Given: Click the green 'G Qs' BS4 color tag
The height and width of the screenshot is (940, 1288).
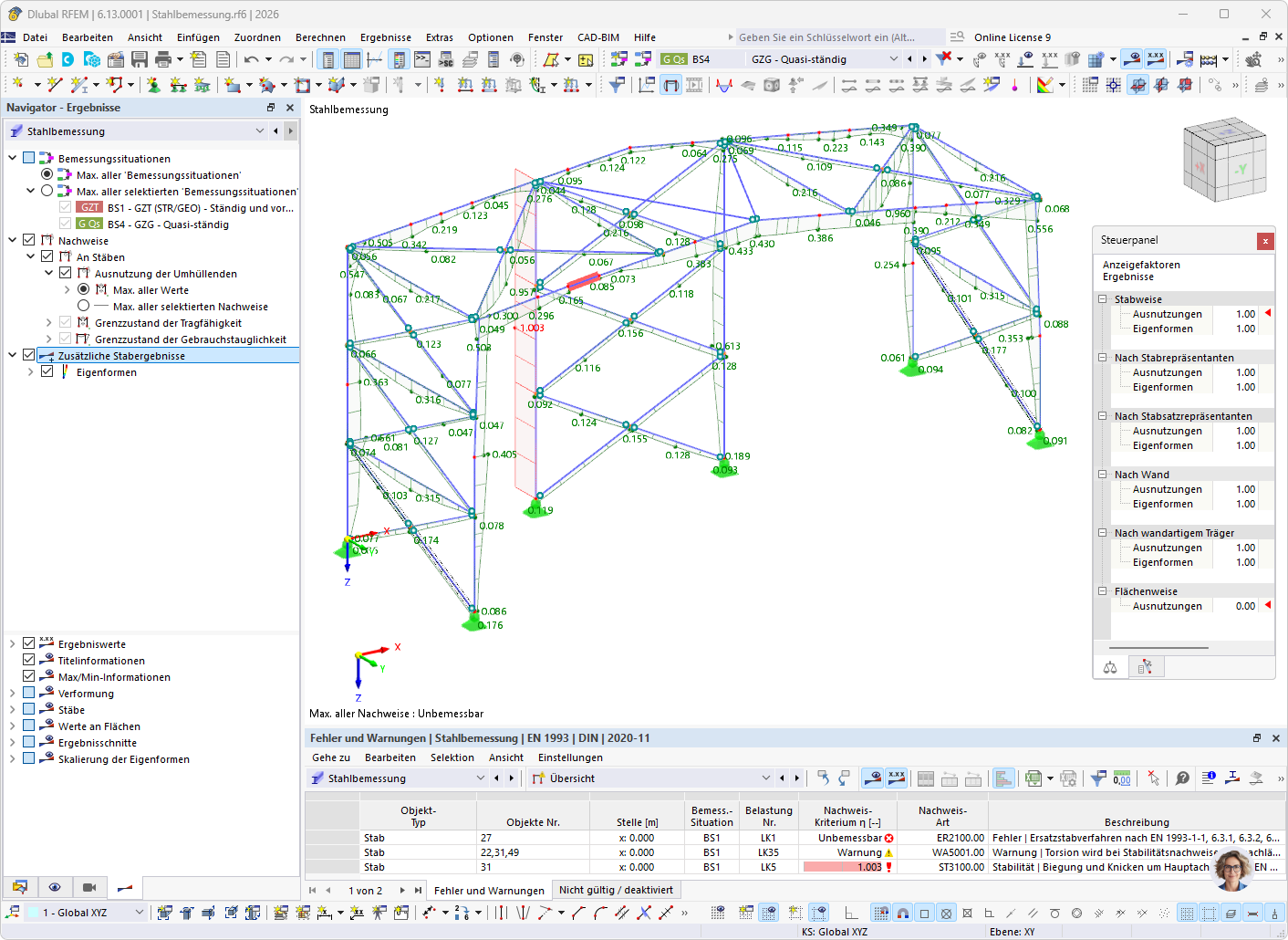Looking at the screenshot, I should coord(89,225).
